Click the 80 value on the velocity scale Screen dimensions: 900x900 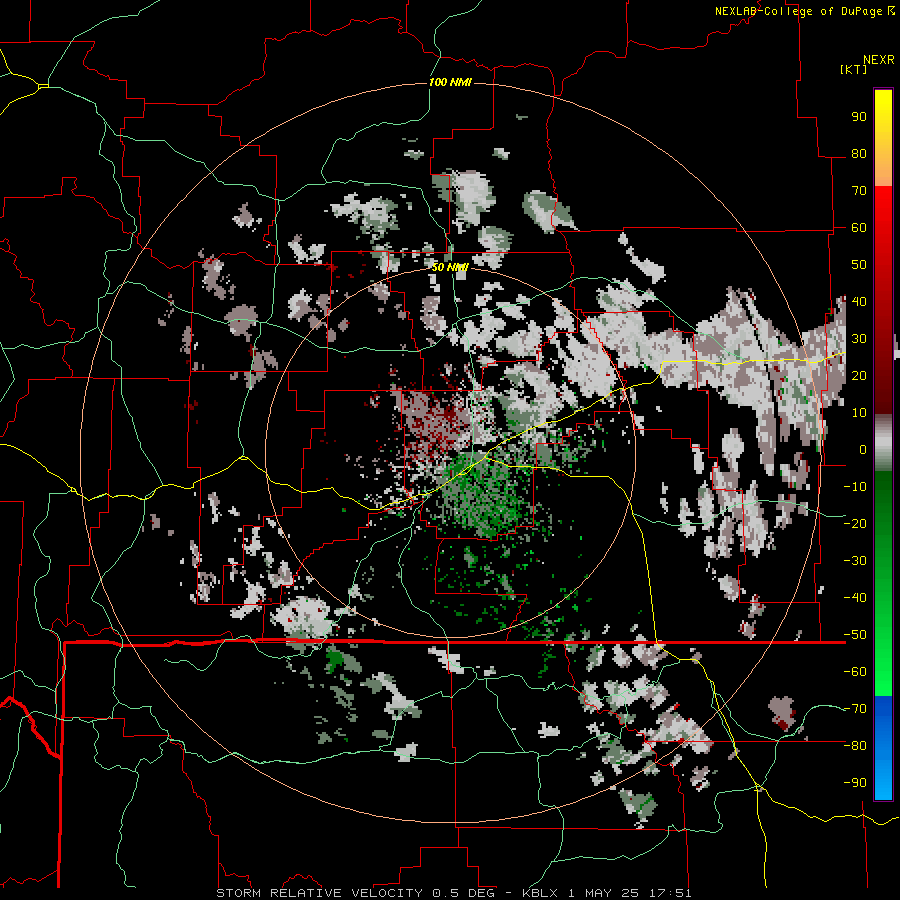pos(859,154)
